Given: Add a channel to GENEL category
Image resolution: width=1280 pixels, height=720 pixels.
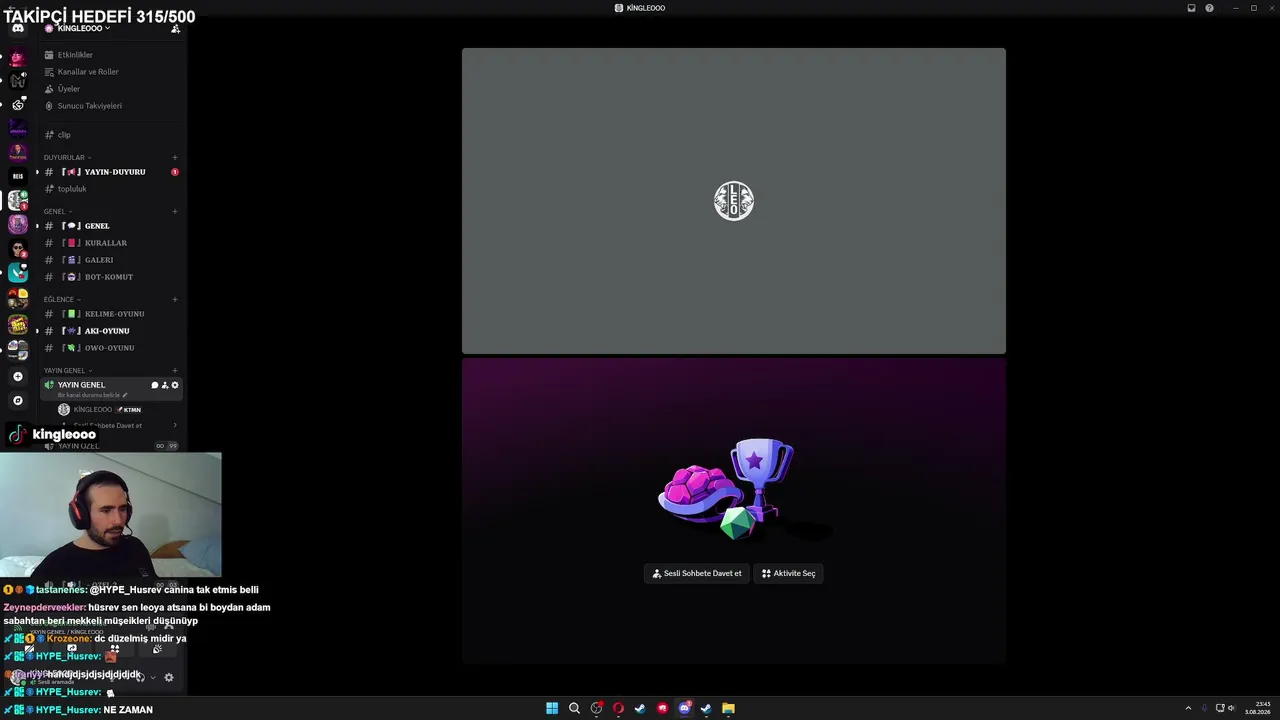Looking at the screenshot, I should point(175,211).
